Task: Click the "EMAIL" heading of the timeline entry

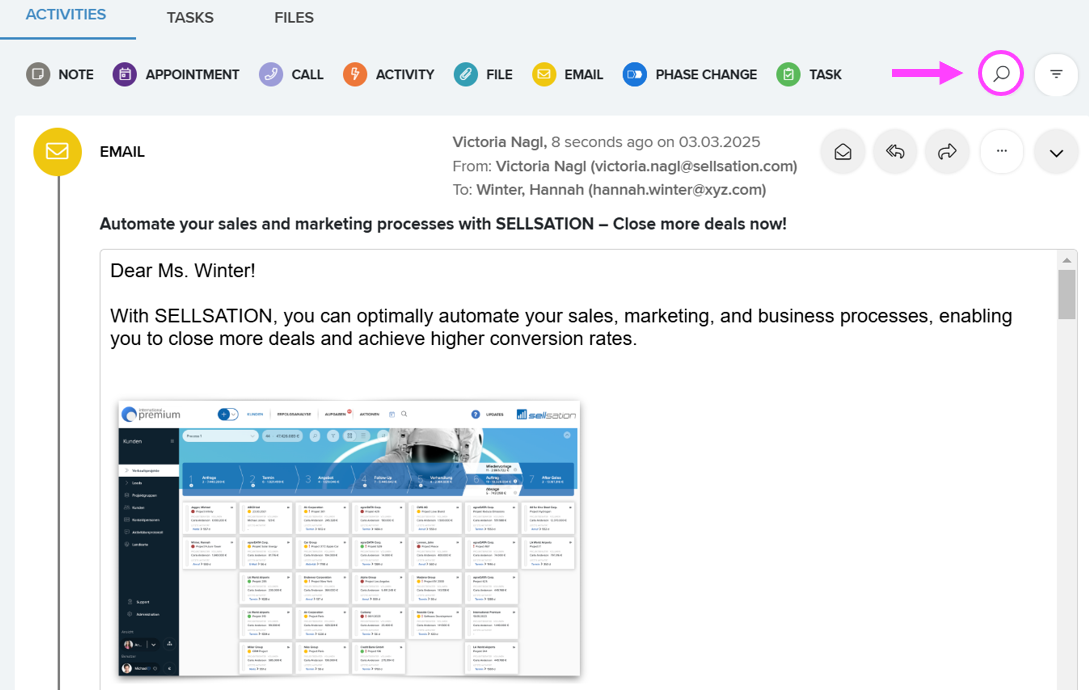Action: click(x=122, y=152)
